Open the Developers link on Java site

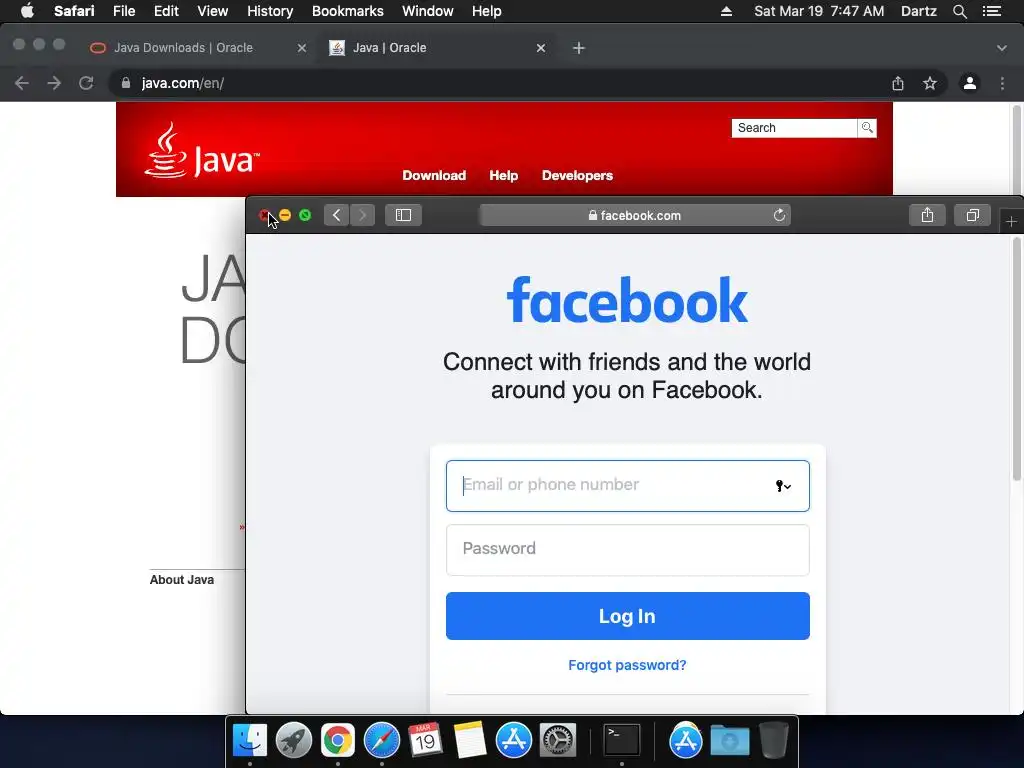(577, 175)
